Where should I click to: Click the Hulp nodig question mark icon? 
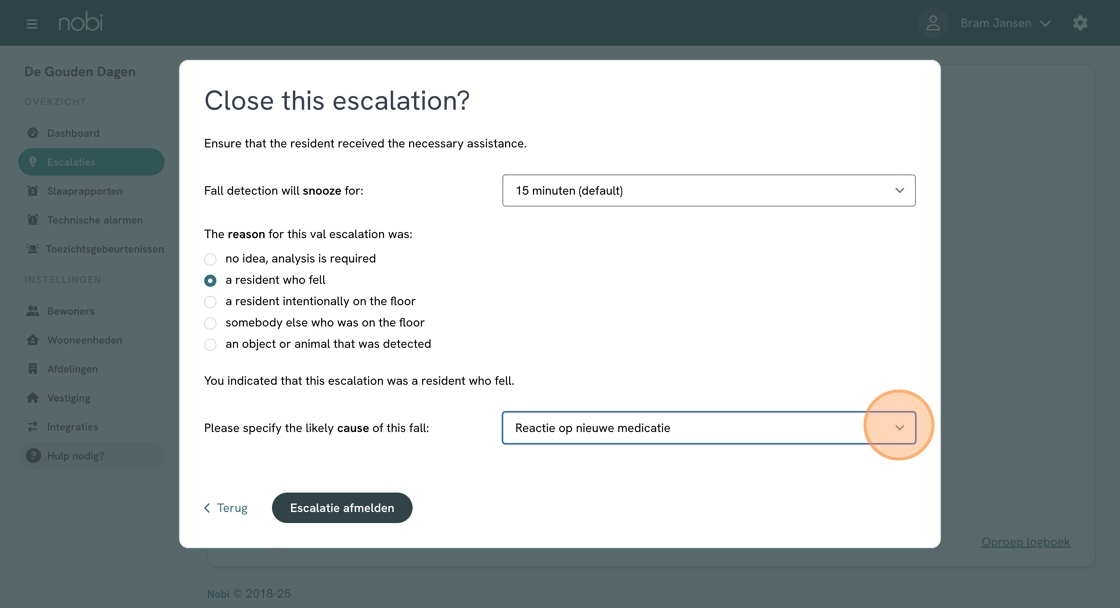pyautogui.click(x=34, y=455)
